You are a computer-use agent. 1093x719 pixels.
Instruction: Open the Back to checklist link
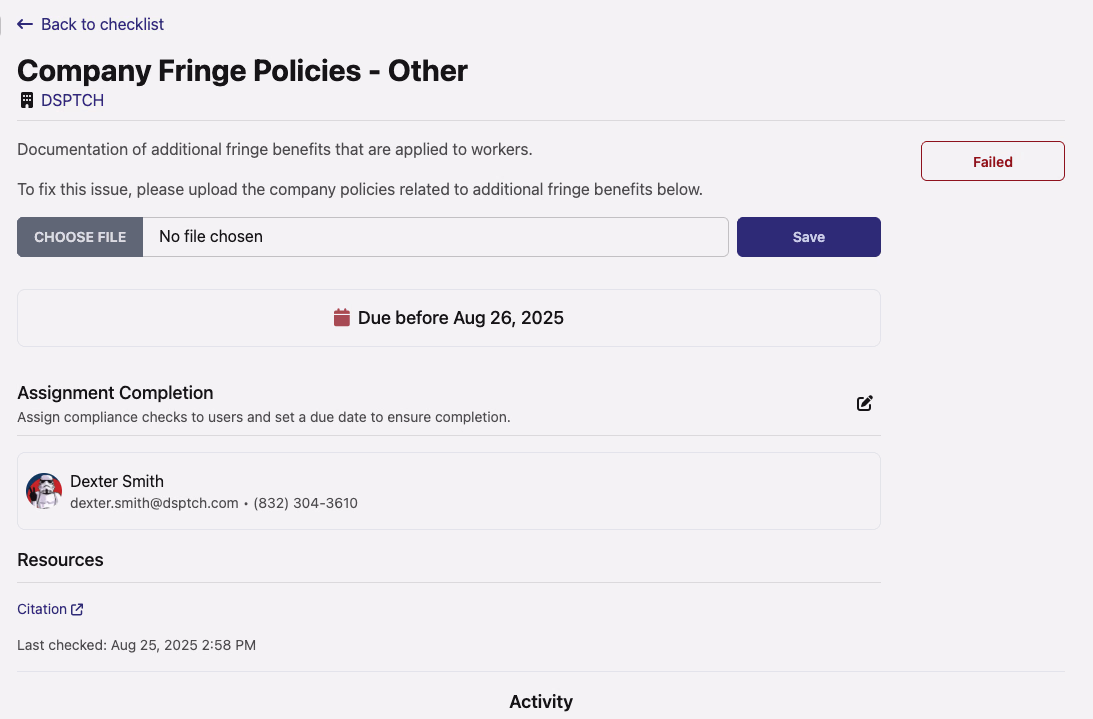[102, 24]
